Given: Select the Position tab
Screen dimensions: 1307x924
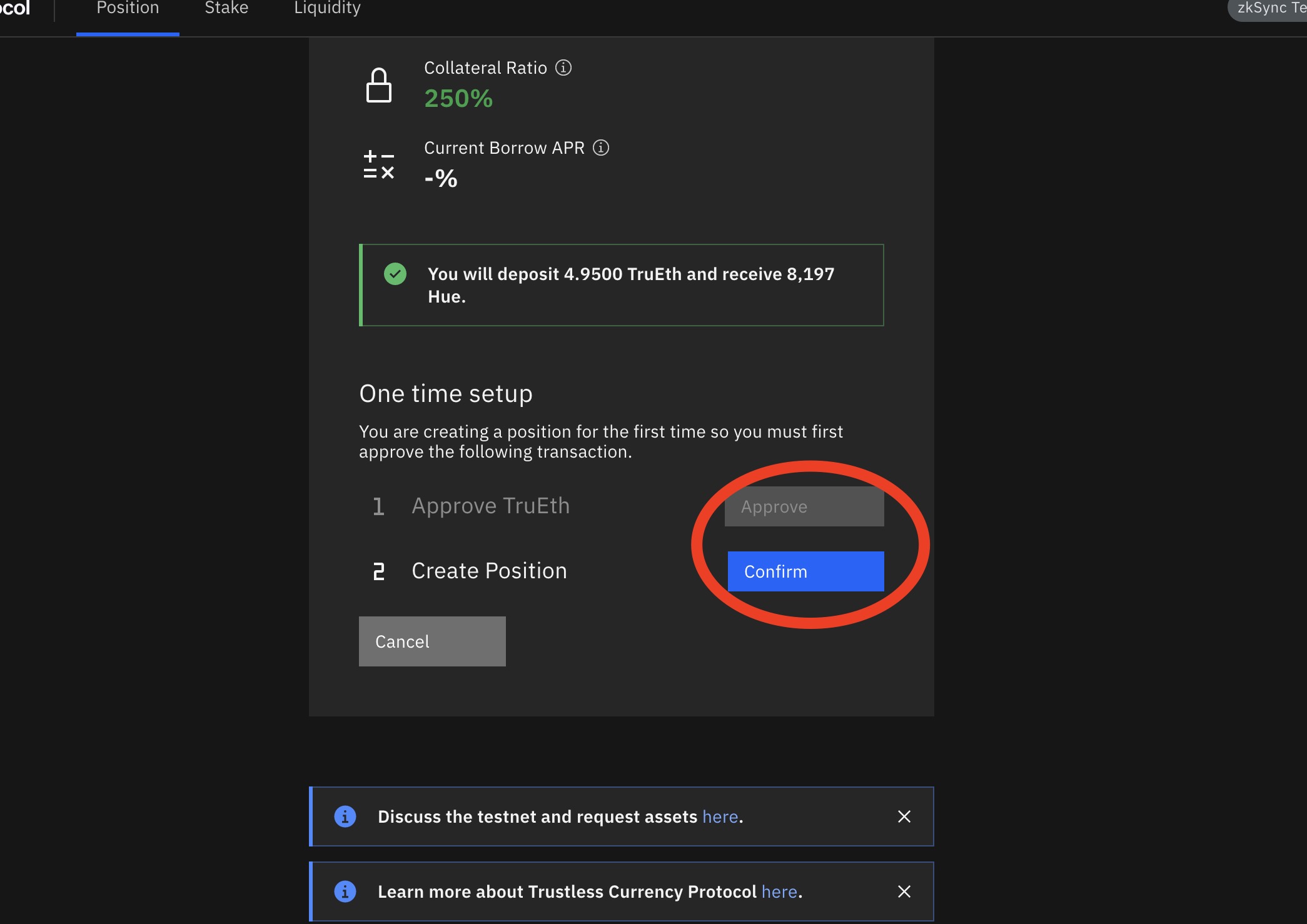Looking at the screenshot, I should (128, 9).
